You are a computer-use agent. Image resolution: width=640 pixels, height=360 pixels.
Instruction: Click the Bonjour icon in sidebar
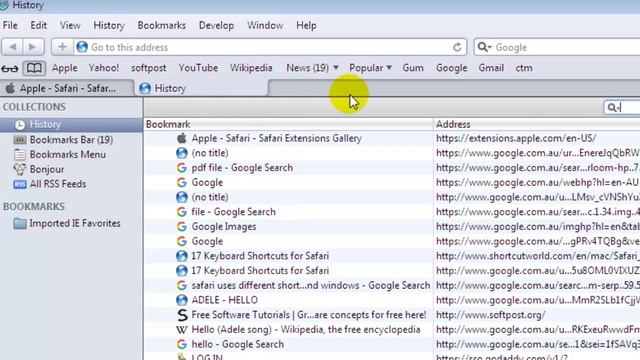20,169
